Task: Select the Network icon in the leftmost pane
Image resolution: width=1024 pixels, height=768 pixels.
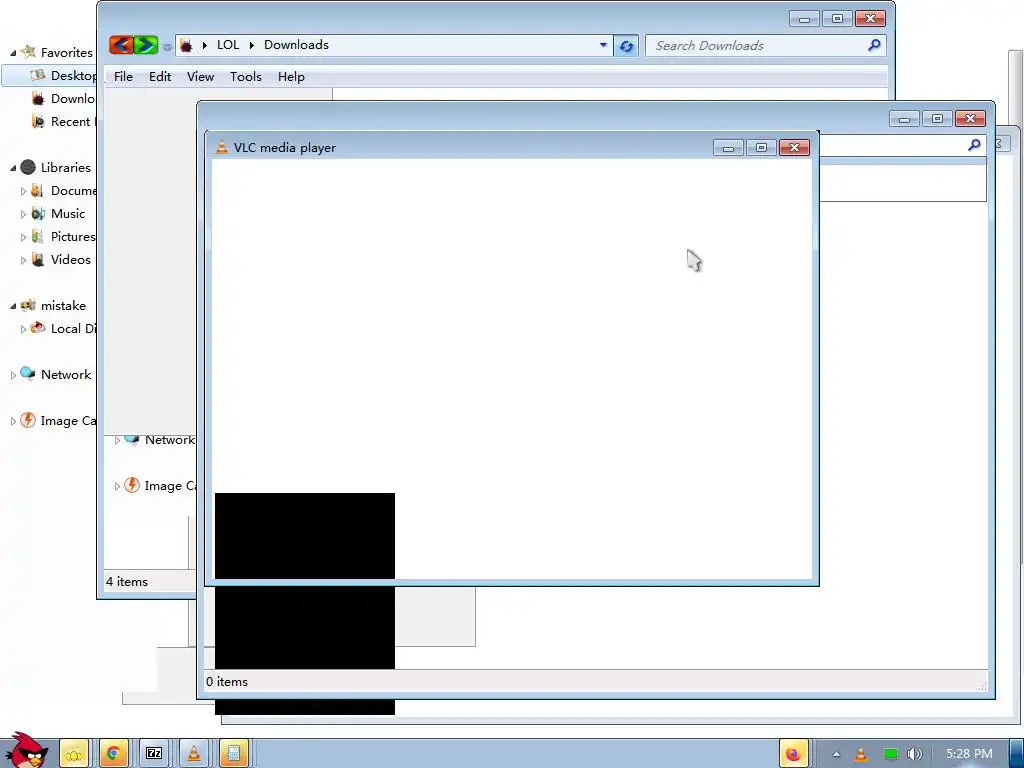Action: pos(27,374)
